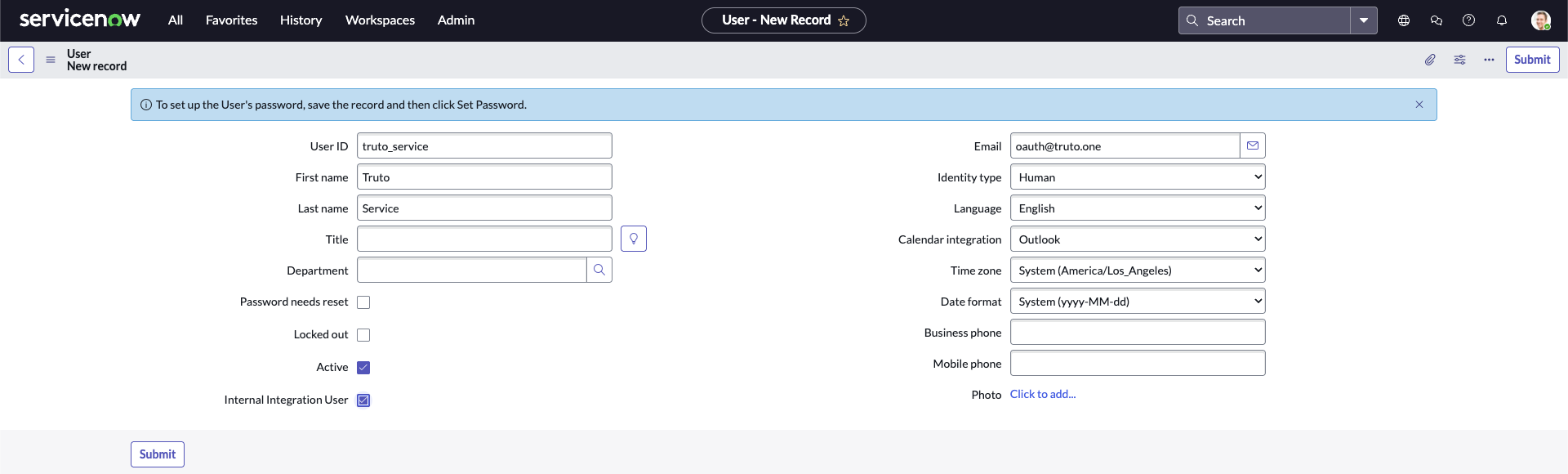The image size is (1568, 474).
Task: Click the info icon in the banner
Action: click(146, 105)
